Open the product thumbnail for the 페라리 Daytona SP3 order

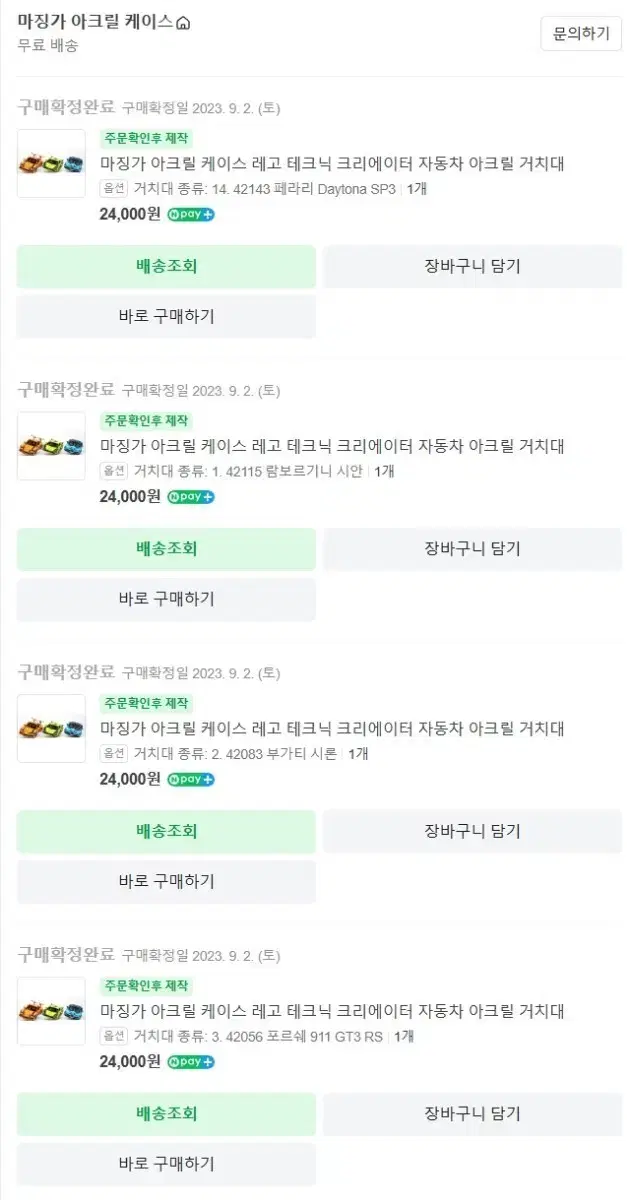(x=52, y=163)
